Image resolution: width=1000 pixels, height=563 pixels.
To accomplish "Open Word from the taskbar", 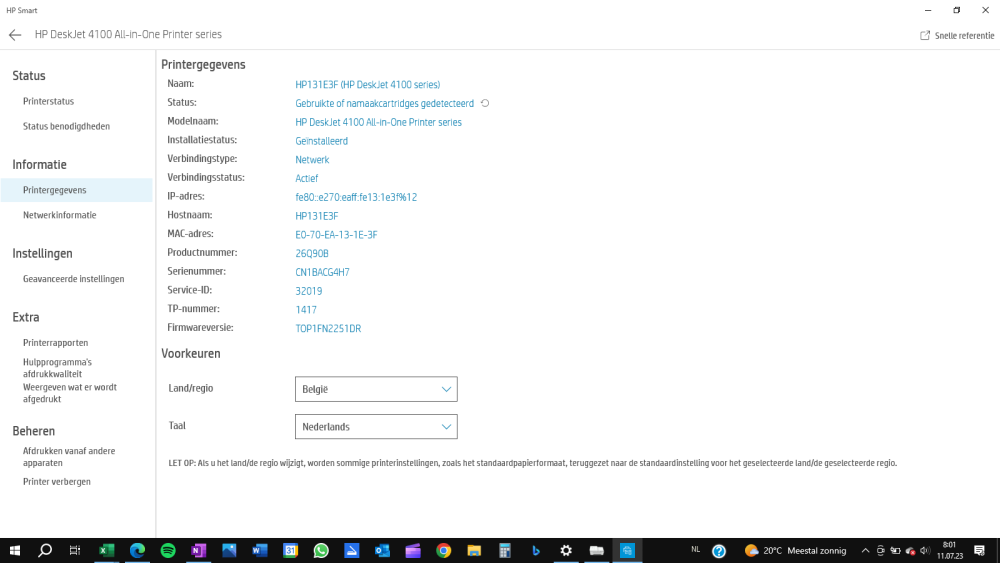I will coord(260,550).
